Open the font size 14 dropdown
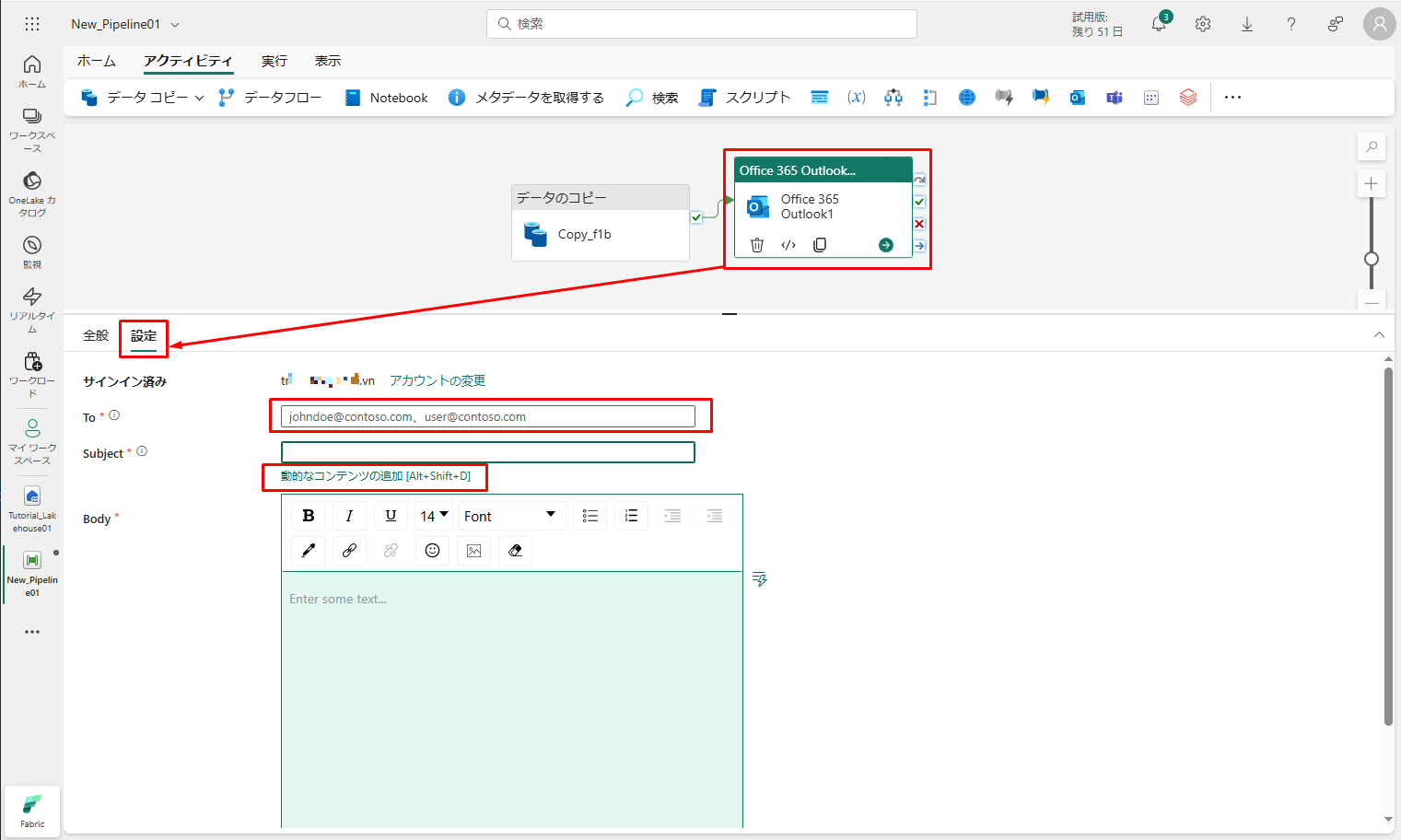Screen dimensions: 1401x840 point(434,516)
